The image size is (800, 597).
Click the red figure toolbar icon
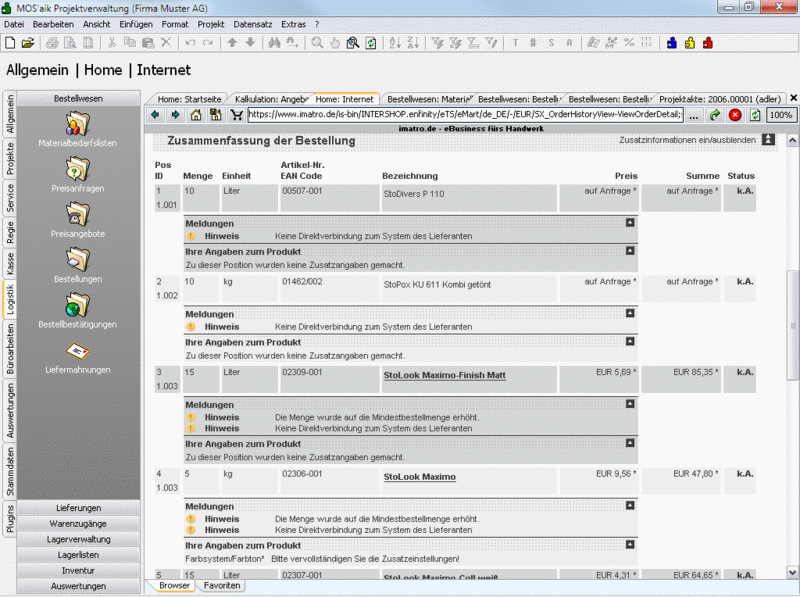click(x=708, y=43)
